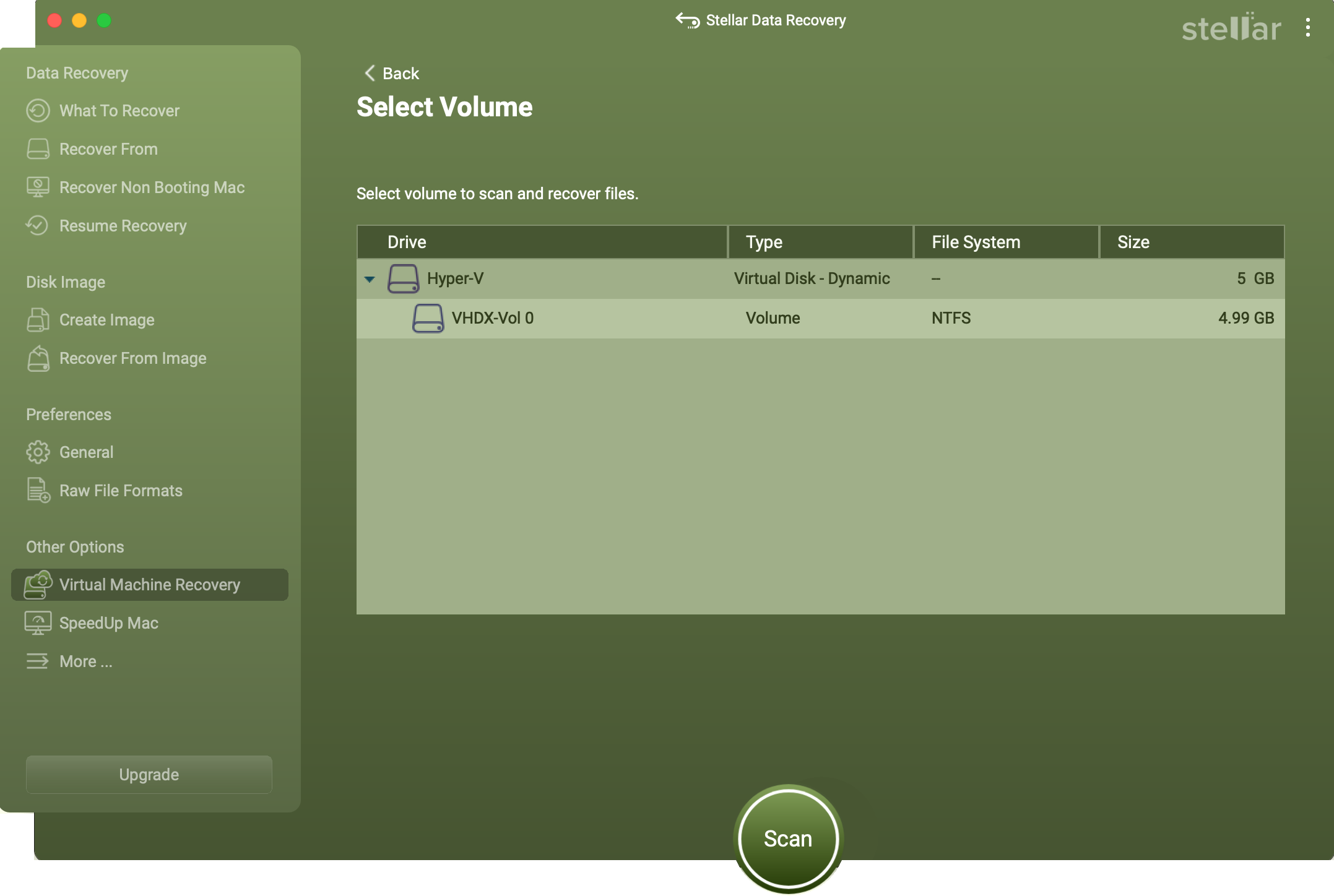Sort by the File System column header
1334x896 pixels.
[1007, 242]
